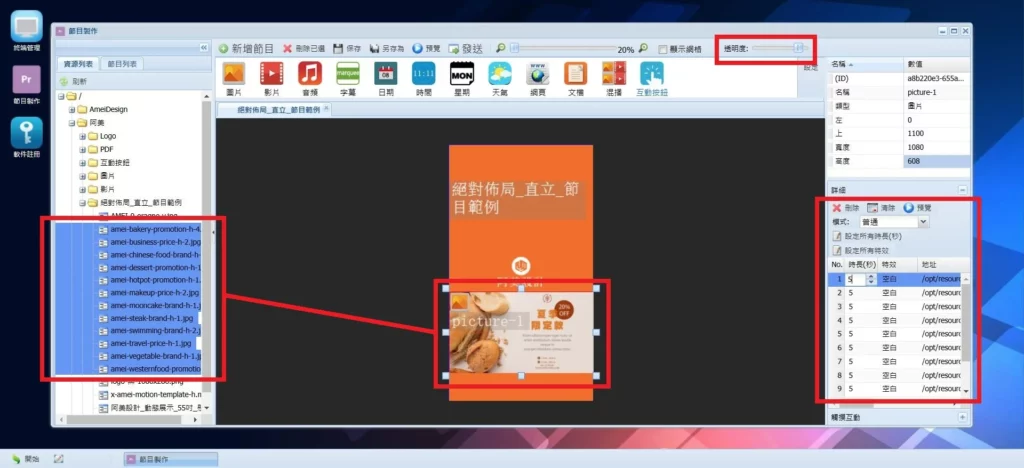Viewport: 1024px width, 468px height.
Task: Click the 新增節目 button
Action: 246,48
